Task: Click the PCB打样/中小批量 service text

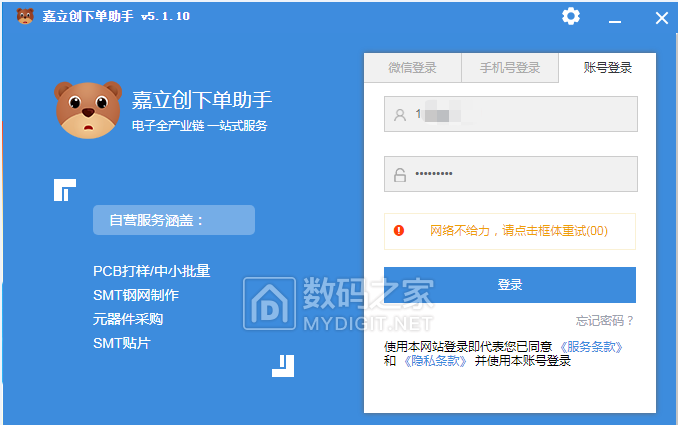Action: [x=151, y=271]
